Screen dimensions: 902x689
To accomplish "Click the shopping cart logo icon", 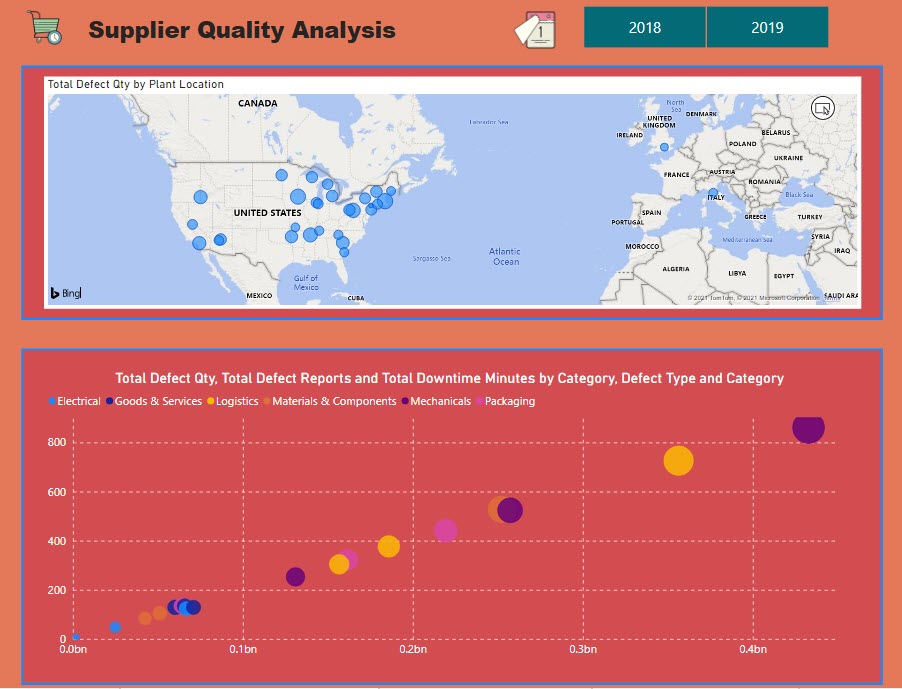I will 44,27.
